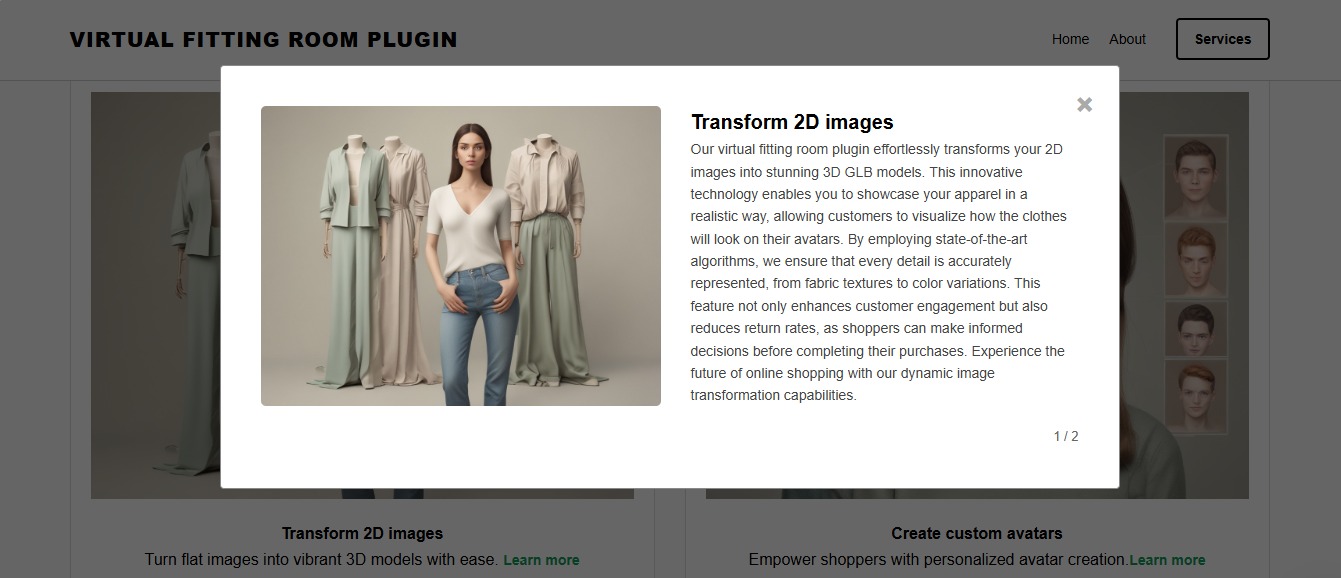Click the modal's model and mannequins image
The width and height of the screenshot is (1341, 578).
click(461, 256)
